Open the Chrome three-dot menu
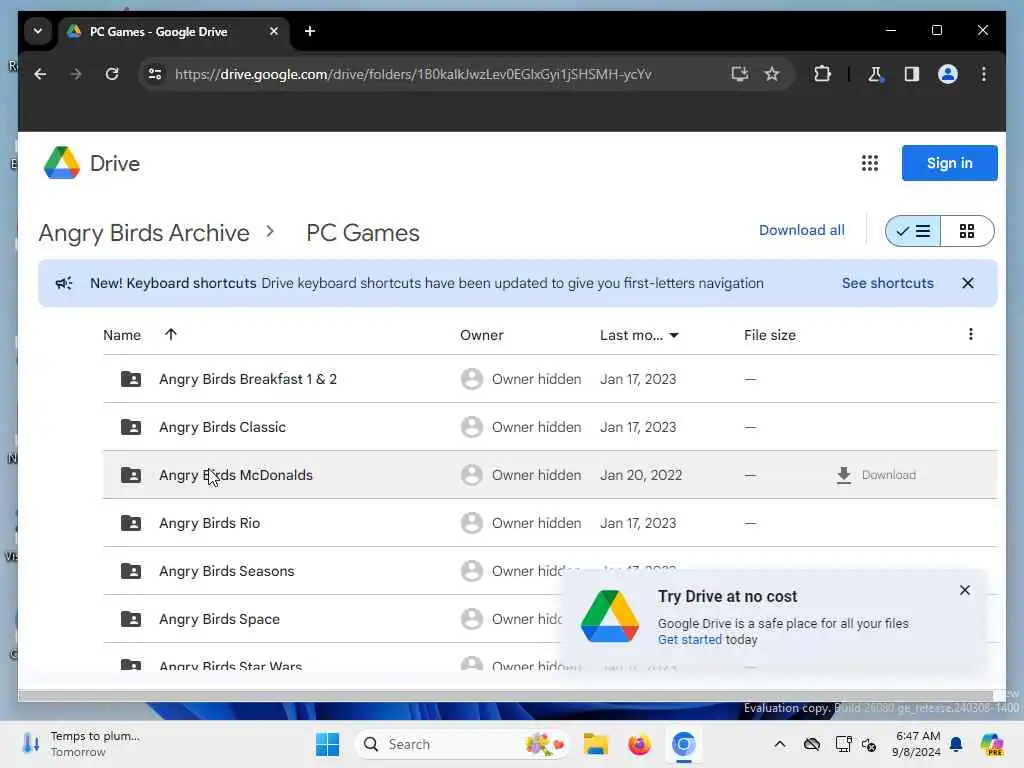This screenshot has height=768, width=1024. (x=984, y=74)
